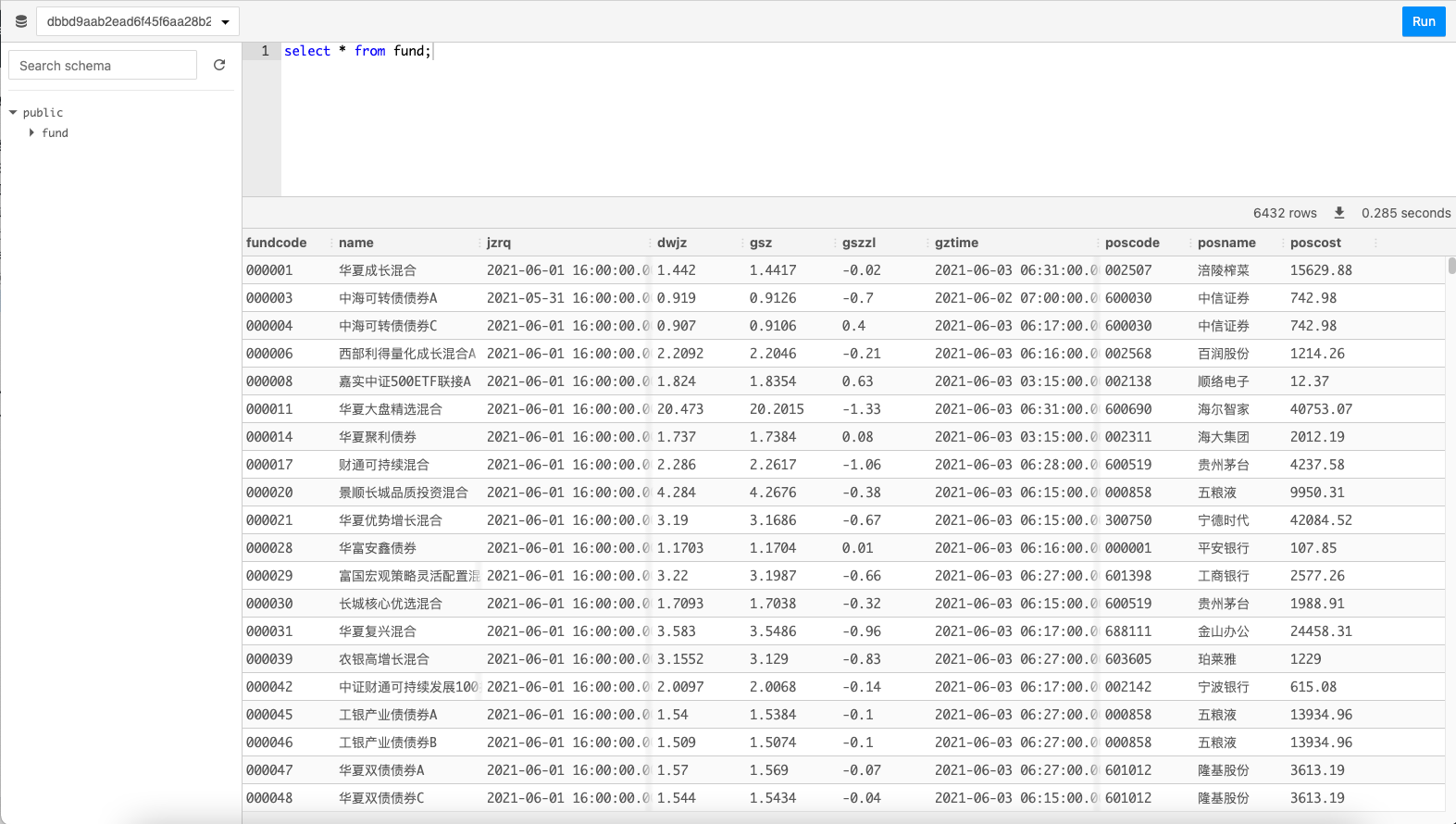Select the name cell 华夏大盘精选混合
Screen dimensions: 1456x824
(391, 409)
